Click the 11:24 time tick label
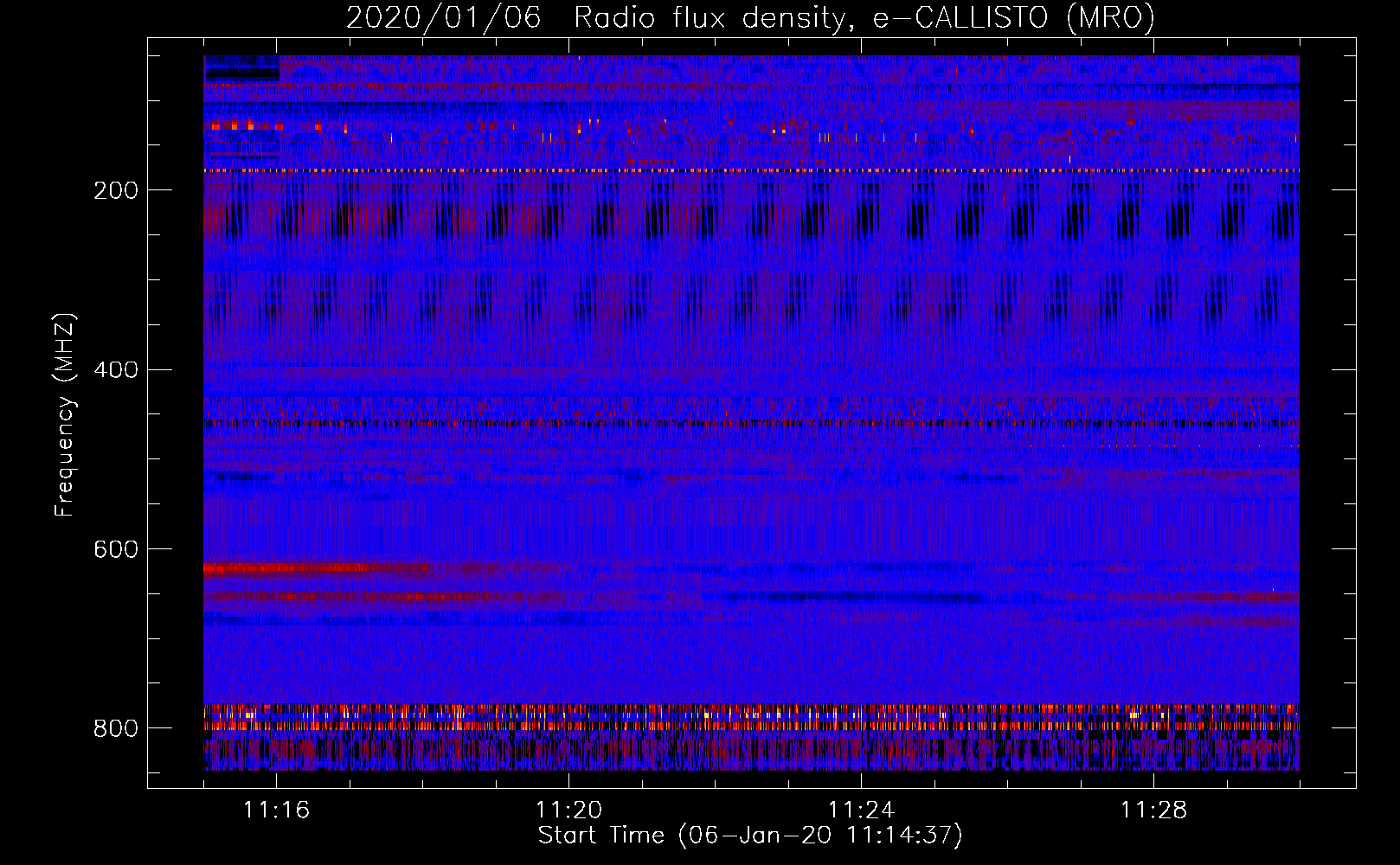Viewport: 1400px width, 865px height. 862,811
